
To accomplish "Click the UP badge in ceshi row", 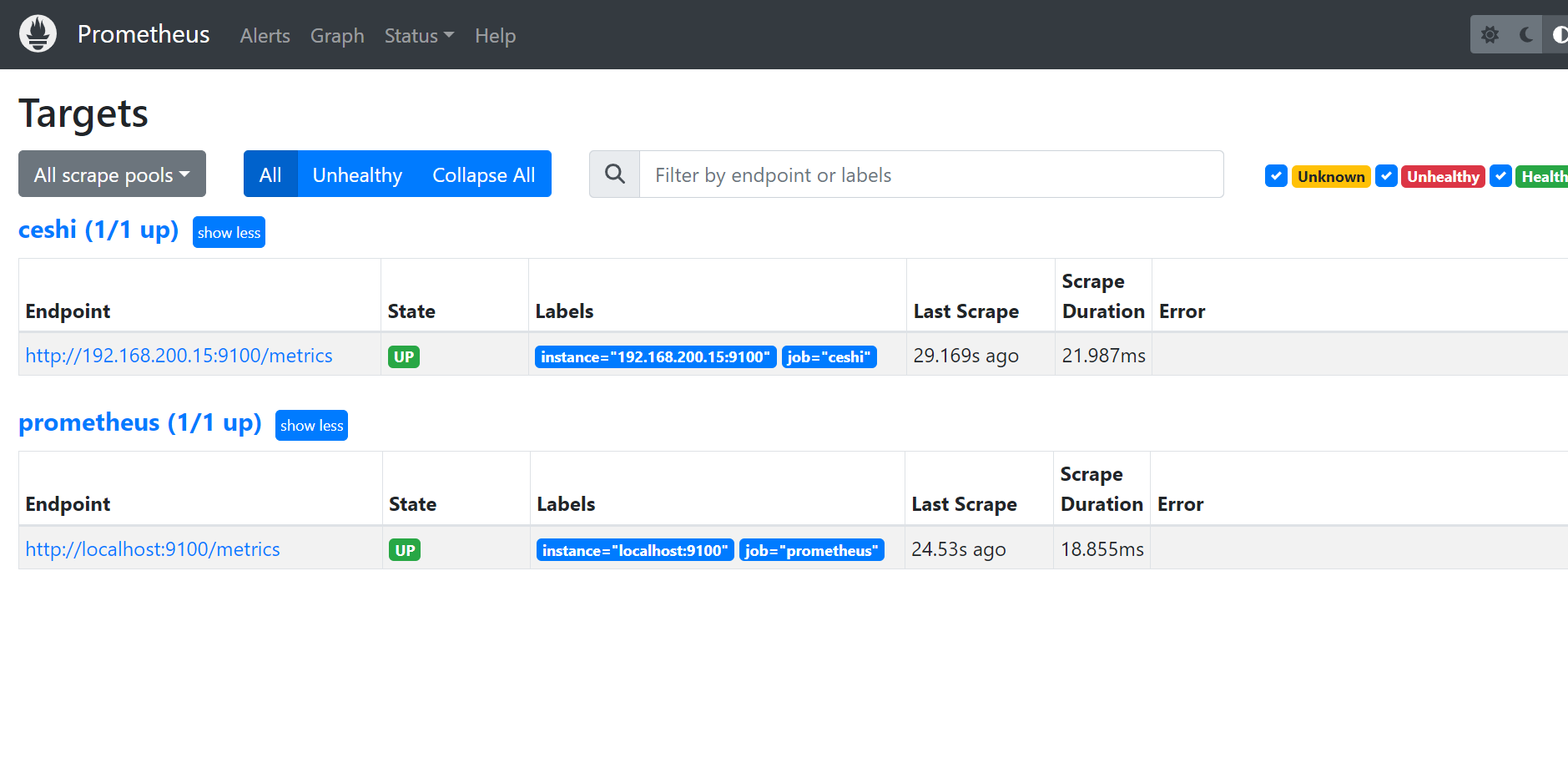I will click(404, 356).
